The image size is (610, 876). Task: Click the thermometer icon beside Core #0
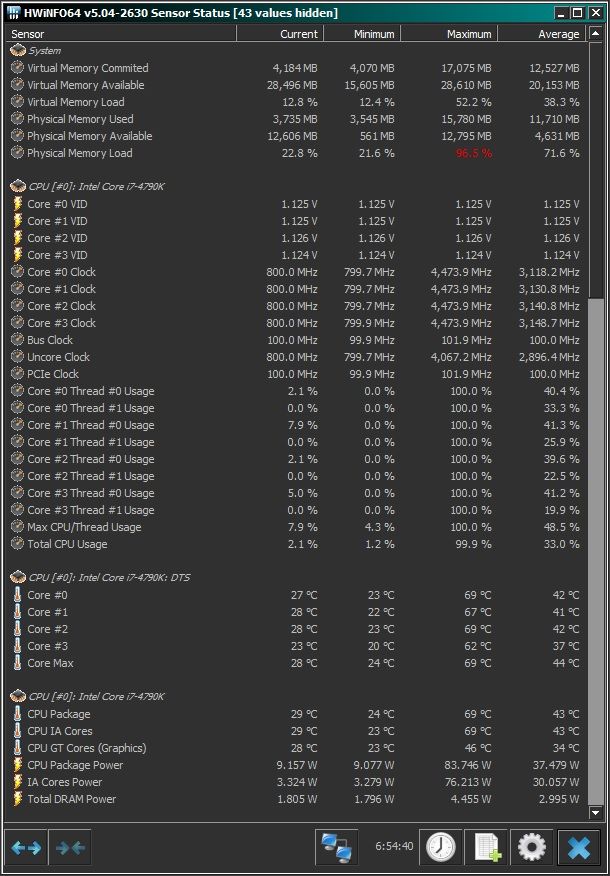tap(18, 595)
